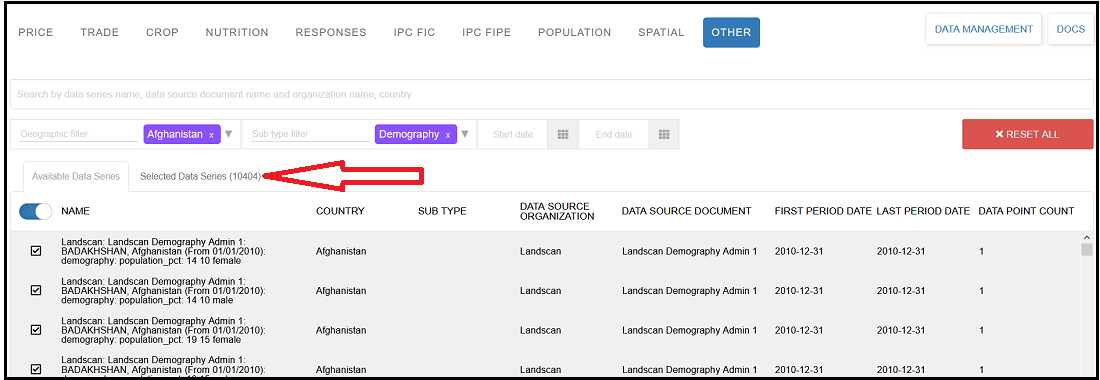Uncheck the population_pct 19 15 female row
The height and width of the screenshot is (380, 1100).
(x=36, y=330)
